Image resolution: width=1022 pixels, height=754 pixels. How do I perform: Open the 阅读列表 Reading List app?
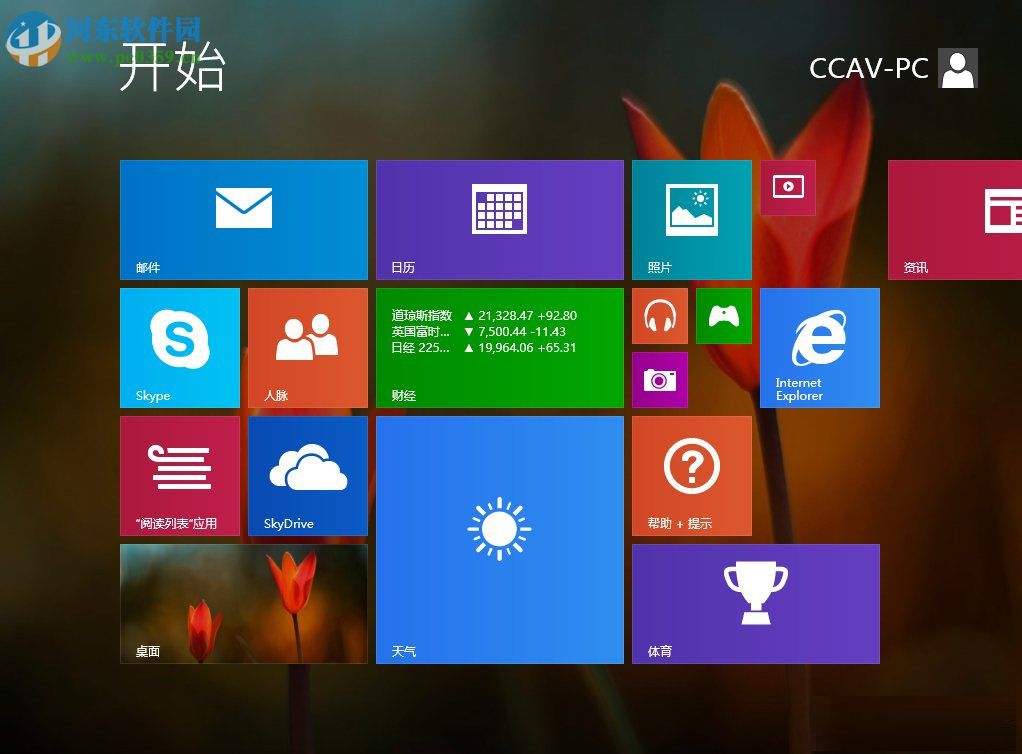179,475
